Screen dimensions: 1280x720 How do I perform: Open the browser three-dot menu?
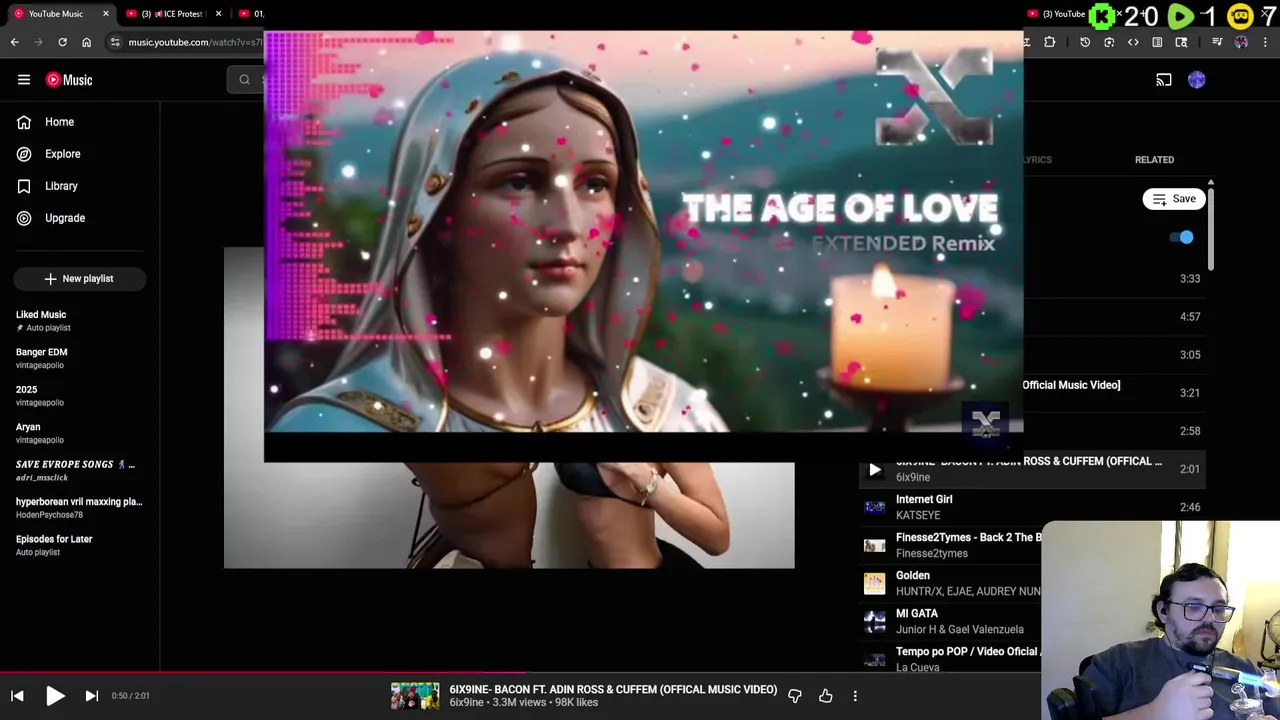click(x=1265, y=42)
